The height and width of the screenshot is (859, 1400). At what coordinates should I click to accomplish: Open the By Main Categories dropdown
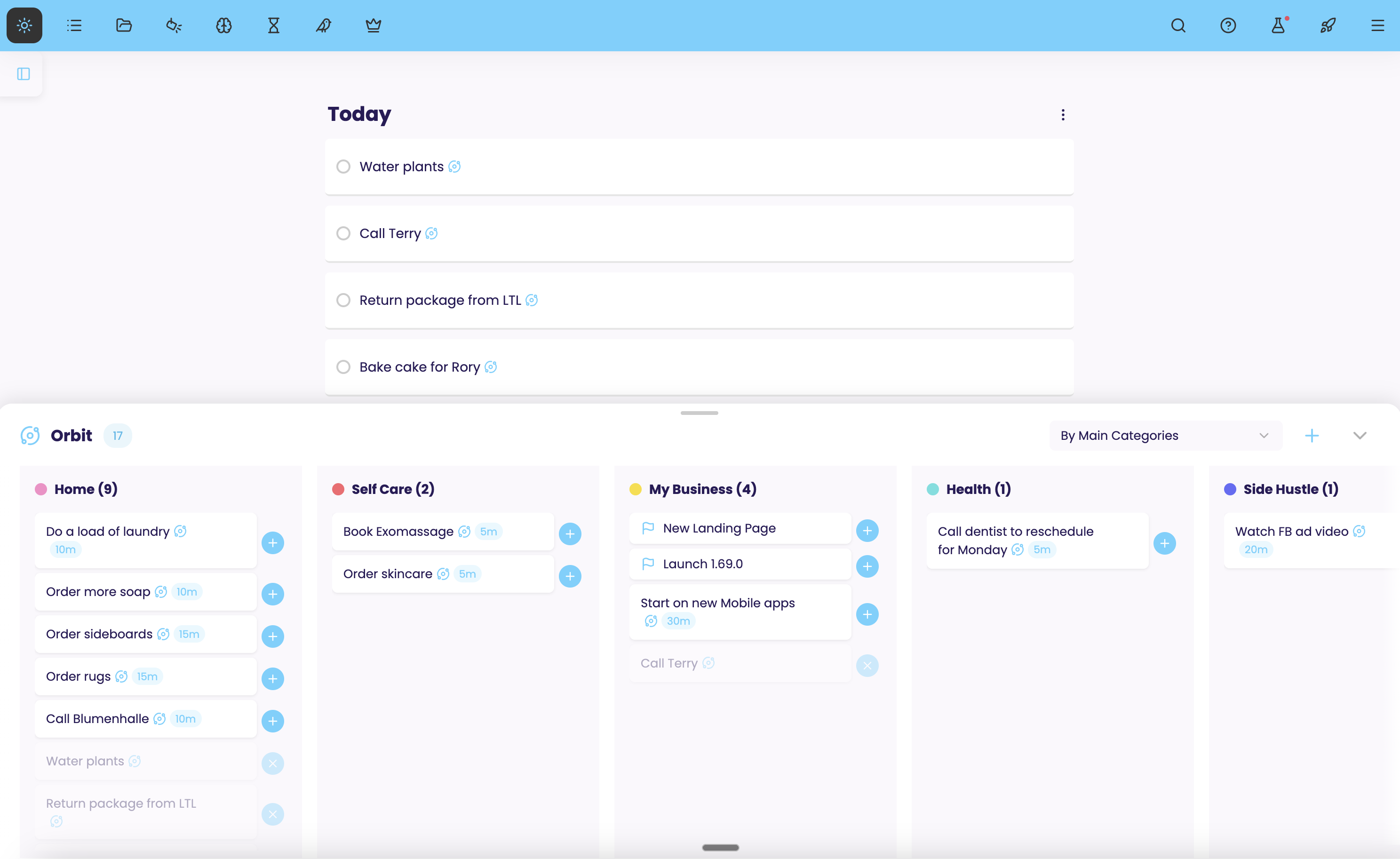pos(1165,436)
